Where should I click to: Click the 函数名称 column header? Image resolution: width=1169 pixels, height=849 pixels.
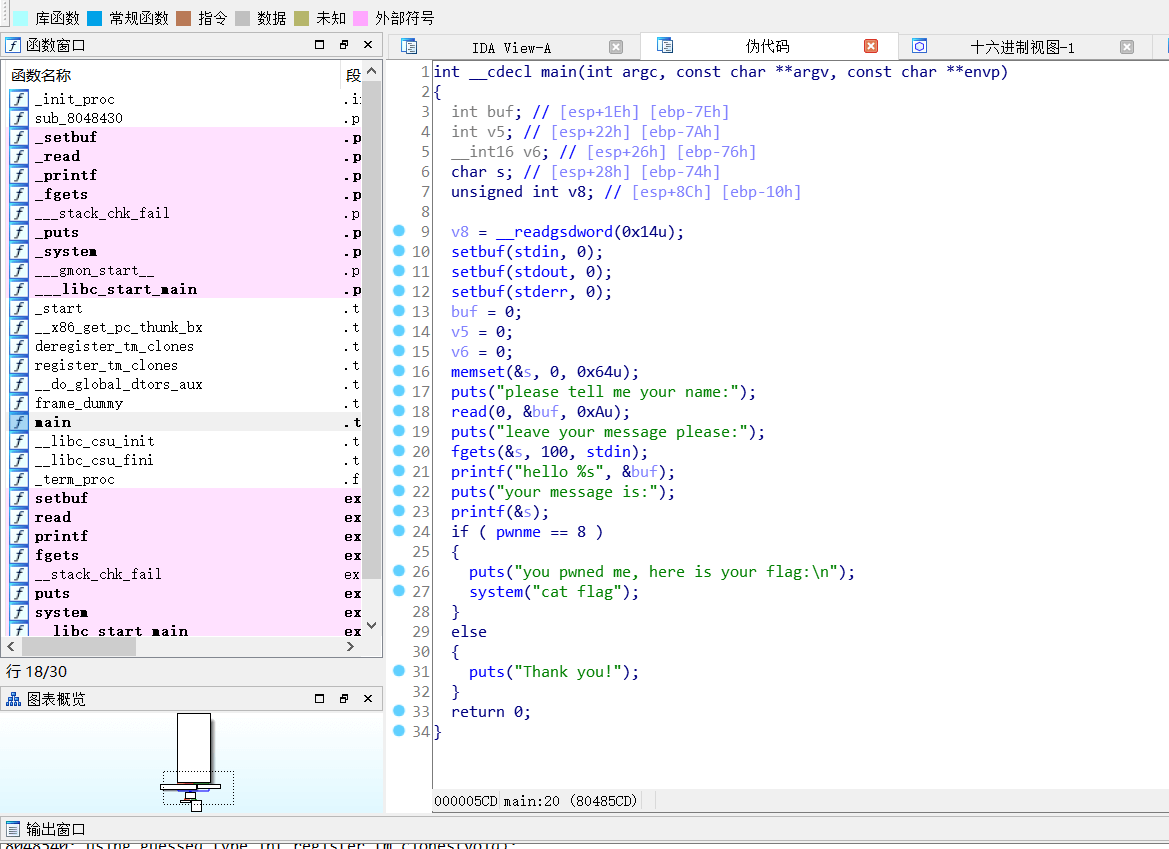[x=42, y=76]
